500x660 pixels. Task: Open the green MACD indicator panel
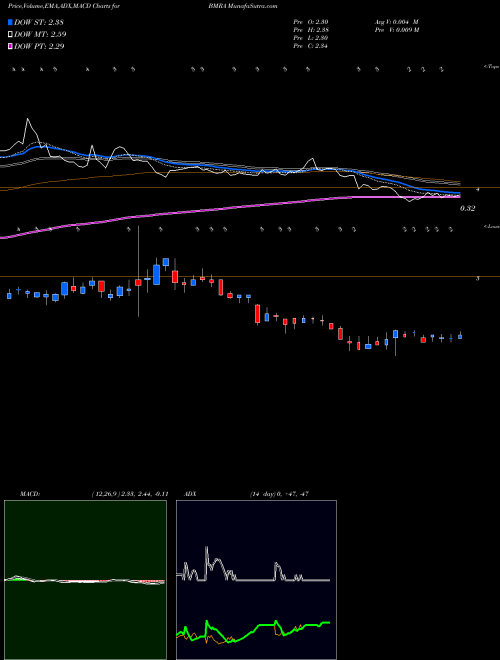(x=85, y=580)
